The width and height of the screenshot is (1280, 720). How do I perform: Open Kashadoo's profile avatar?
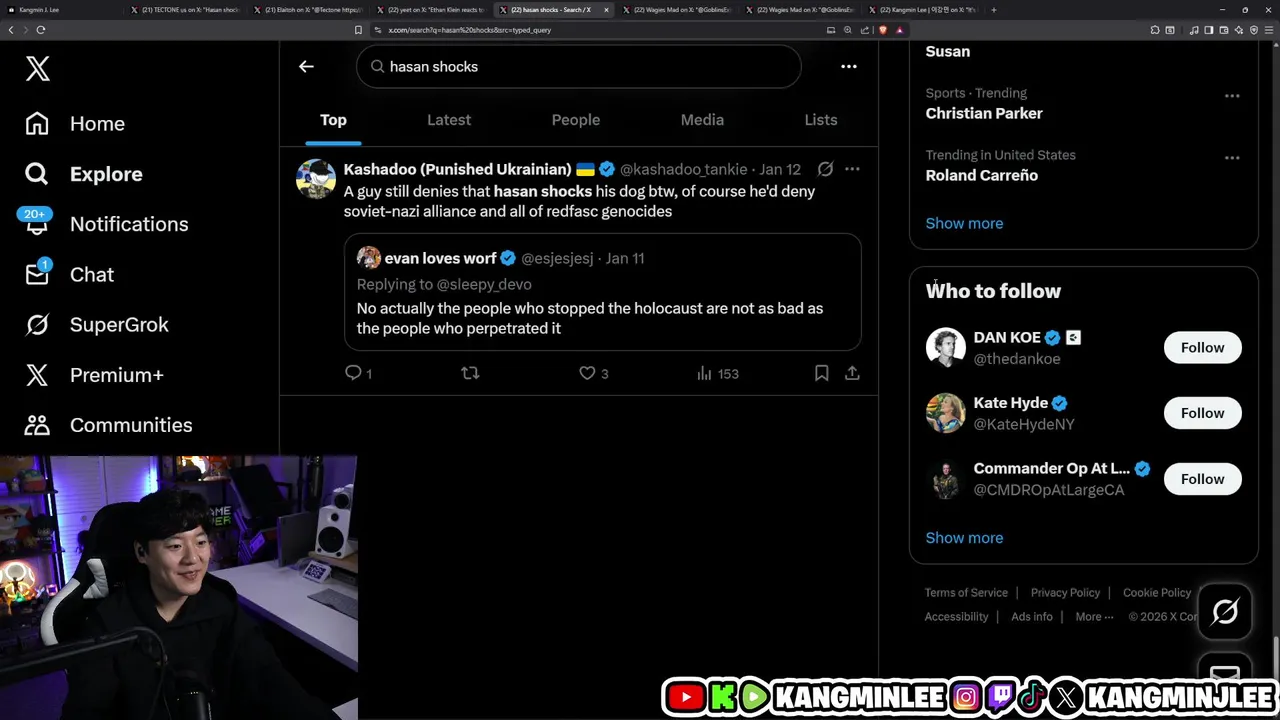[x=316, y=179]
